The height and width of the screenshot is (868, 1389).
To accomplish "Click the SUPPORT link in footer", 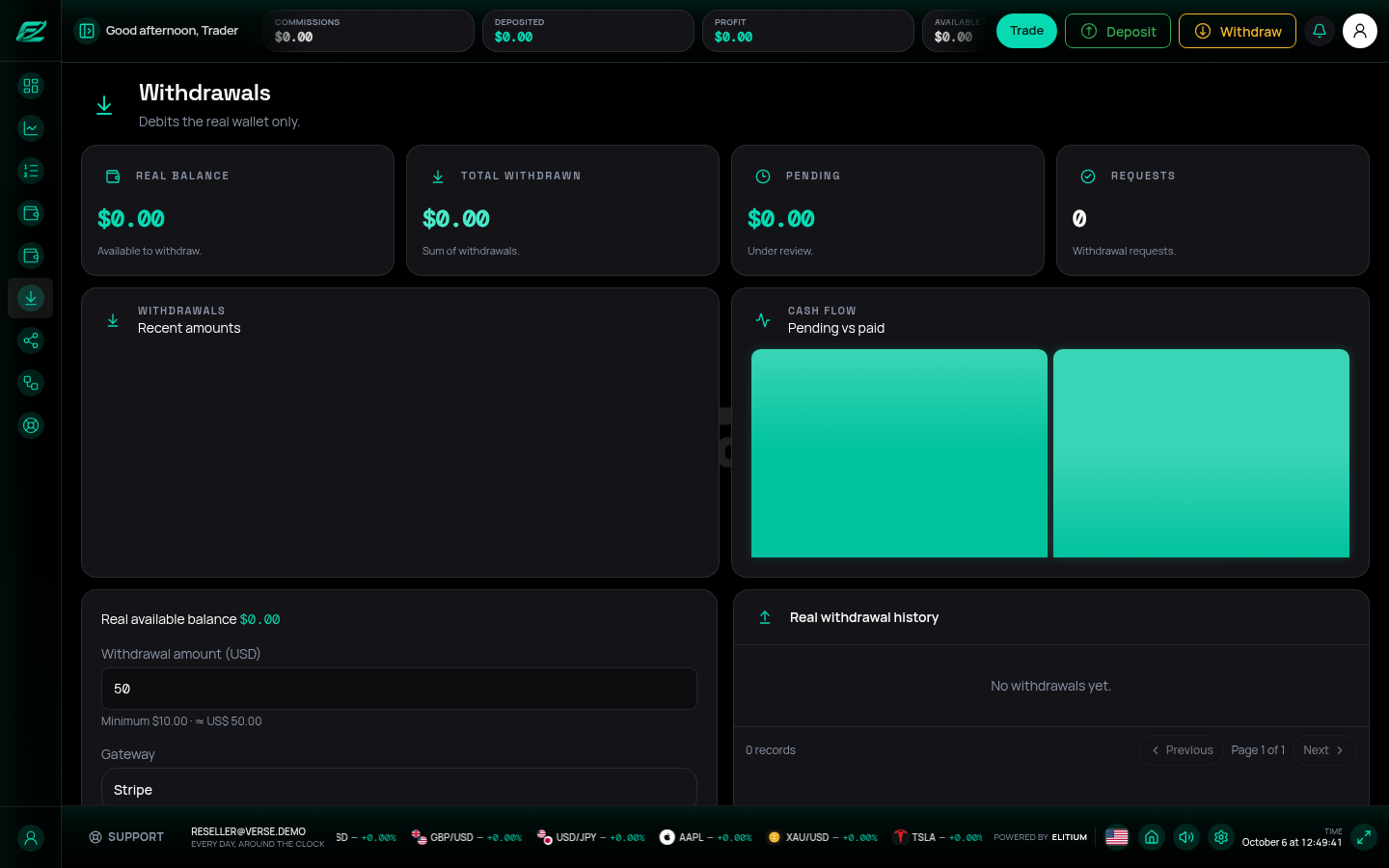I will [x=126, y=837].
